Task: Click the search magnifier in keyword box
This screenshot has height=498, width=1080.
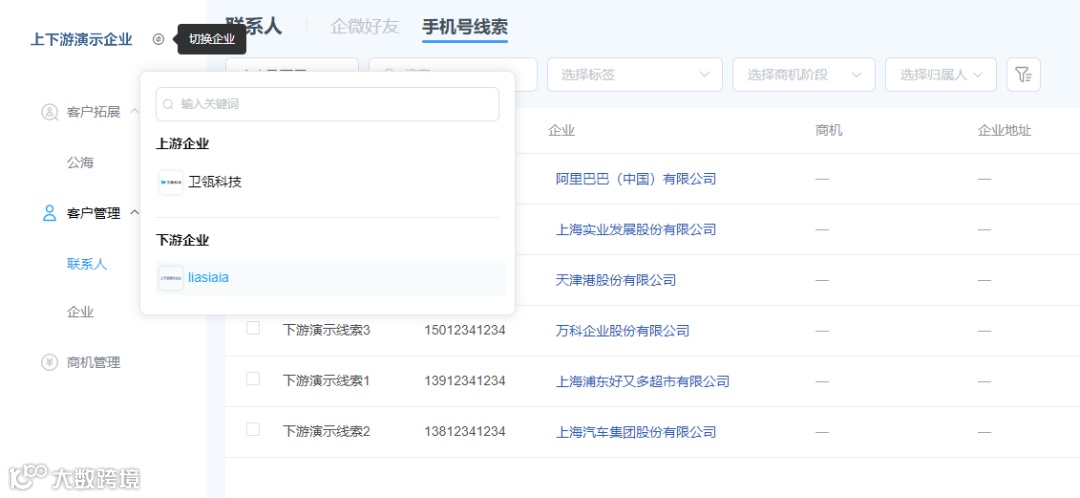Action: point(169,104)
